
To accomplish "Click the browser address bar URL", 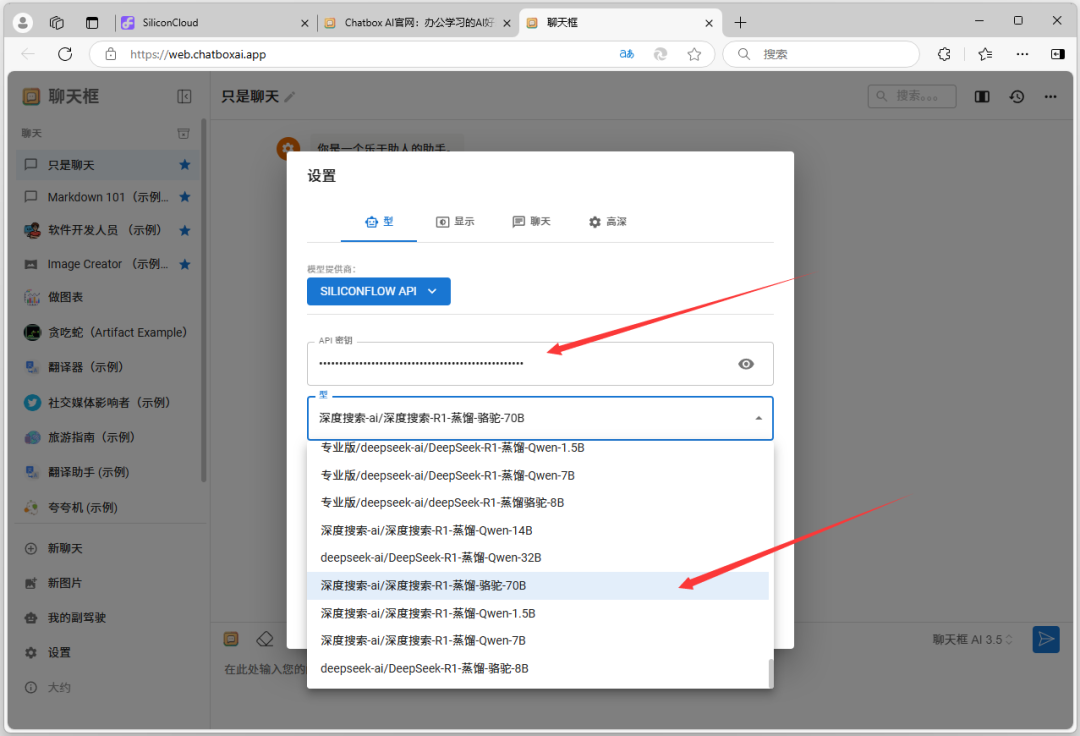I will [x=198, y=54].
